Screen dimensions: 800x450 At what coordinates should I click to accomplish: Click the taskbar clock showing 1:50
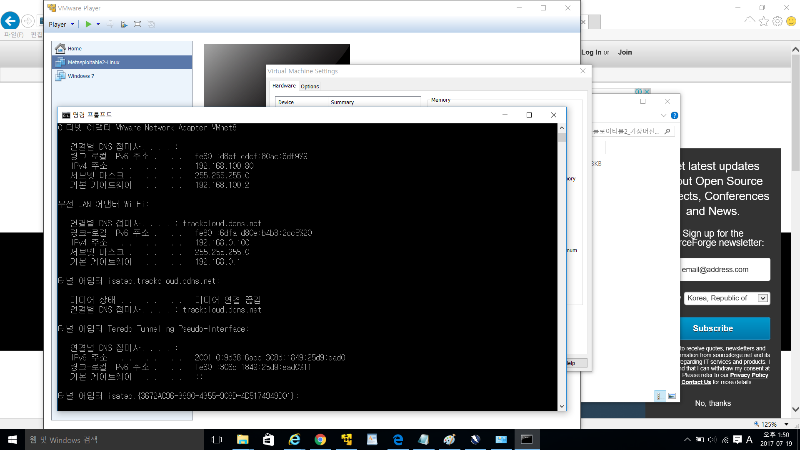[x=777, y=439]
